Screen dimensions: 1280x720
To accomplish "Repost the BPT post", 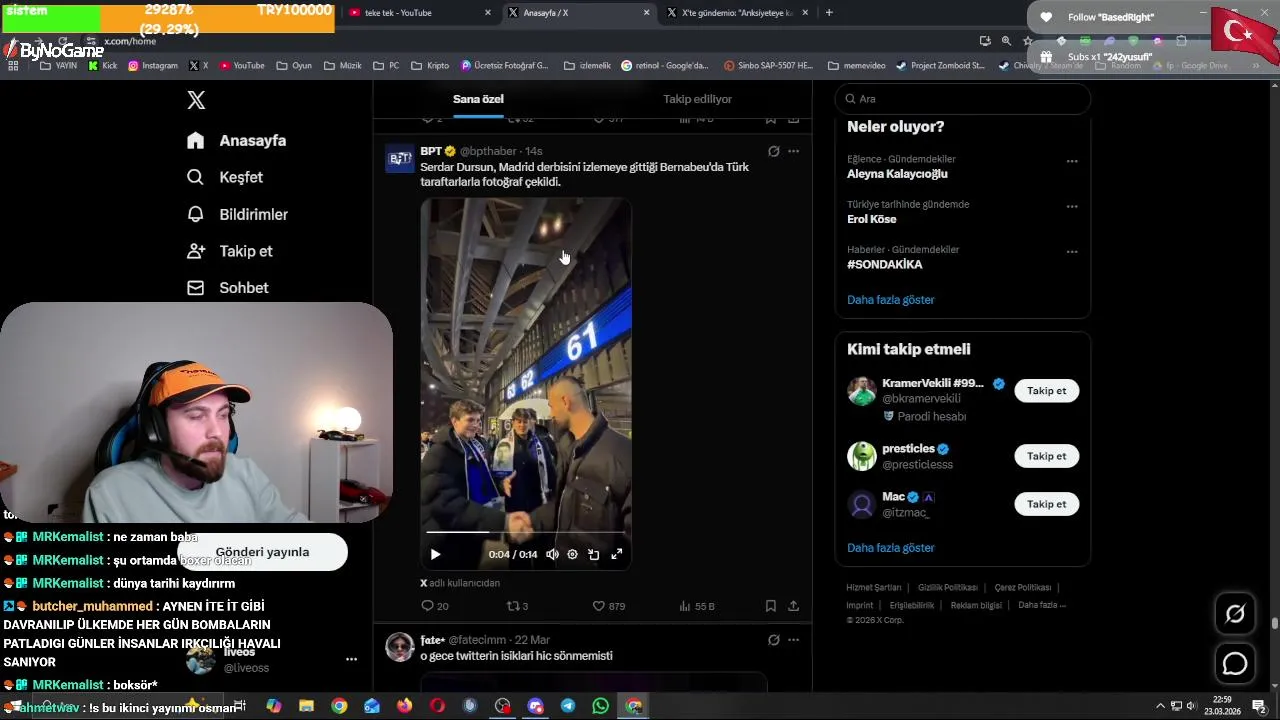I will tap(518, 606).
